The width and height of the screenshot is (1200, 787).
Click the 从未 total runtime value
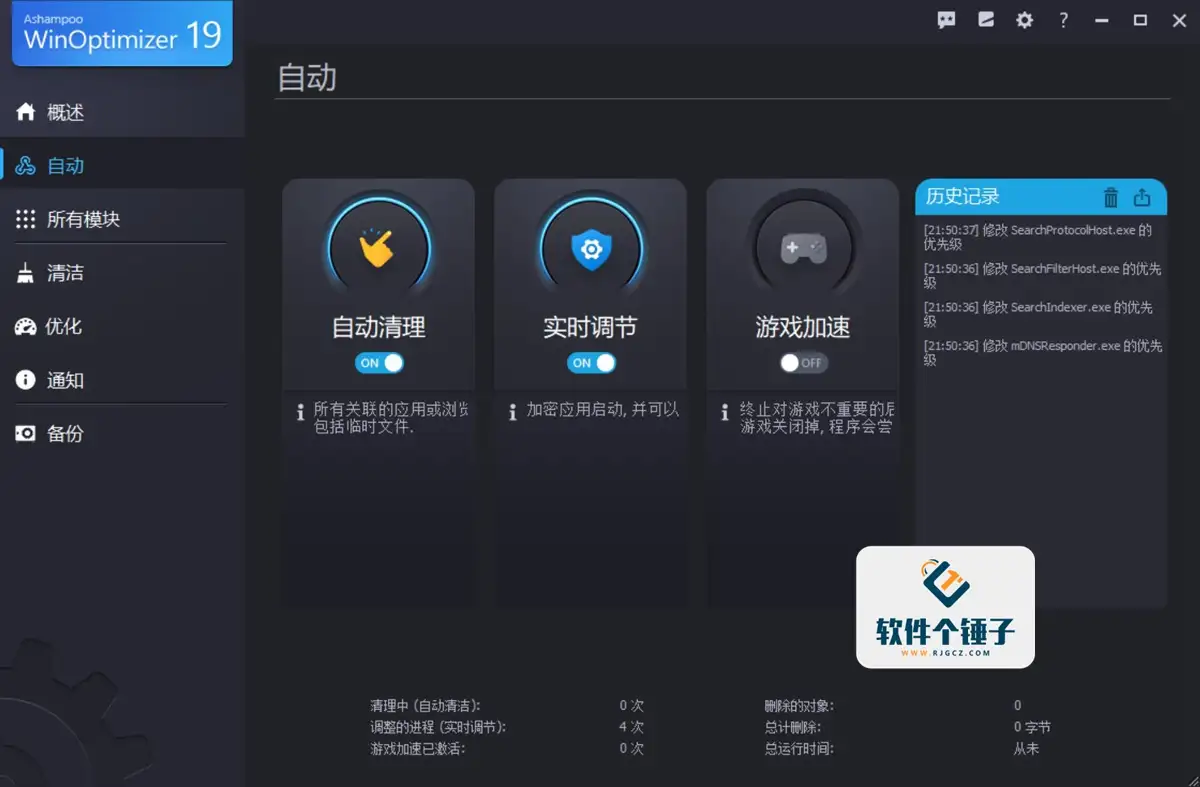[x=1026, y=748]
